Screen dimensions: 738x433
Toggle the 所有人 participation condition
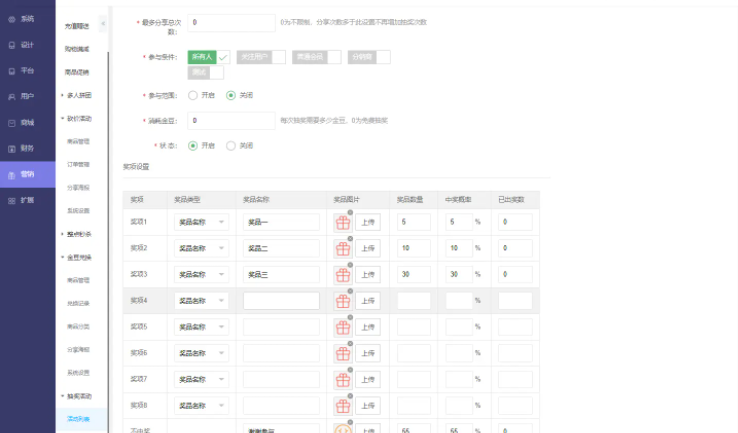point(209,57)
